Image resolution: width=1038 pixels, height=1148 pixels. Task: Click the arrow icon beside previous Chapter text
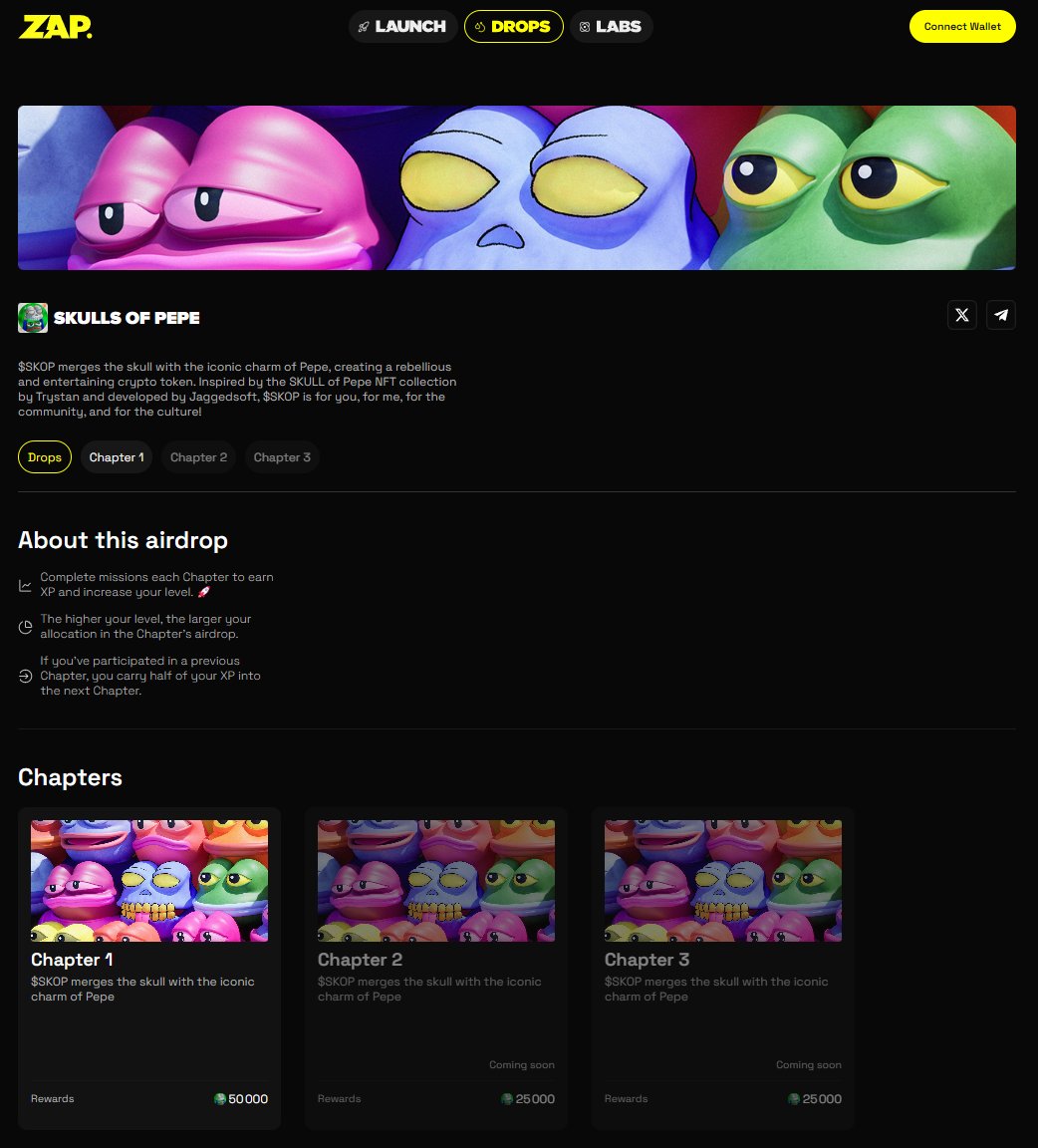25,676
